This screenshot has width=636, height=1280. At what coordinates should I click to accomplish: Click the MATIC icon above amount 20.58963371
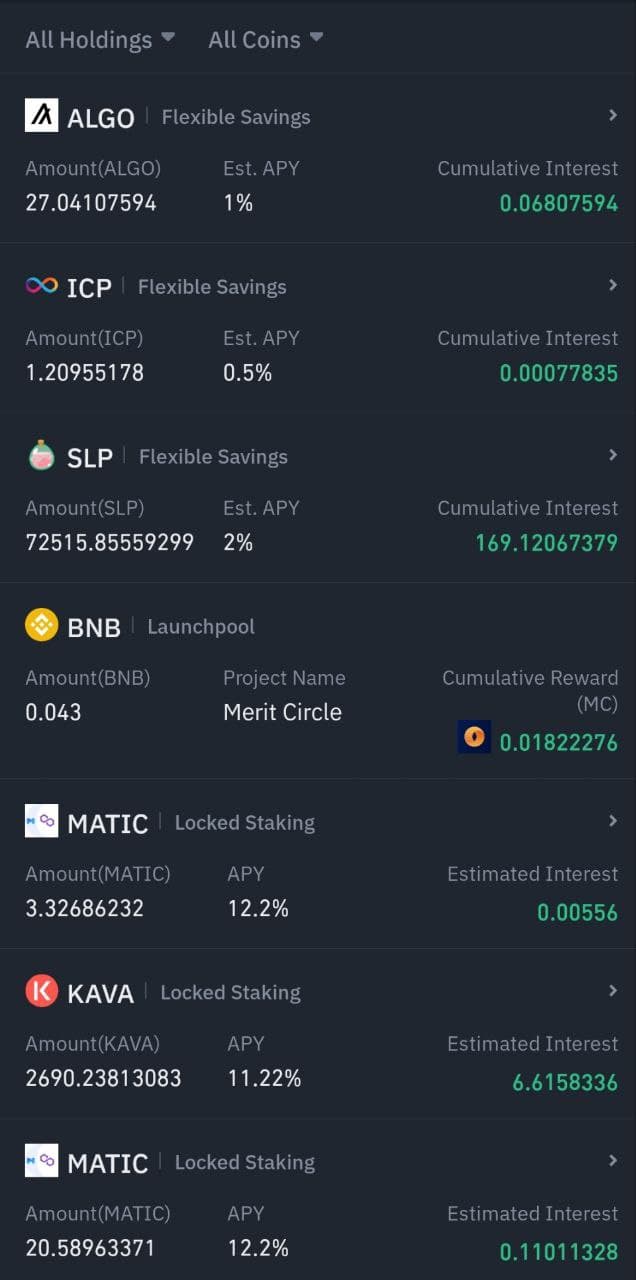[41, 1161]
